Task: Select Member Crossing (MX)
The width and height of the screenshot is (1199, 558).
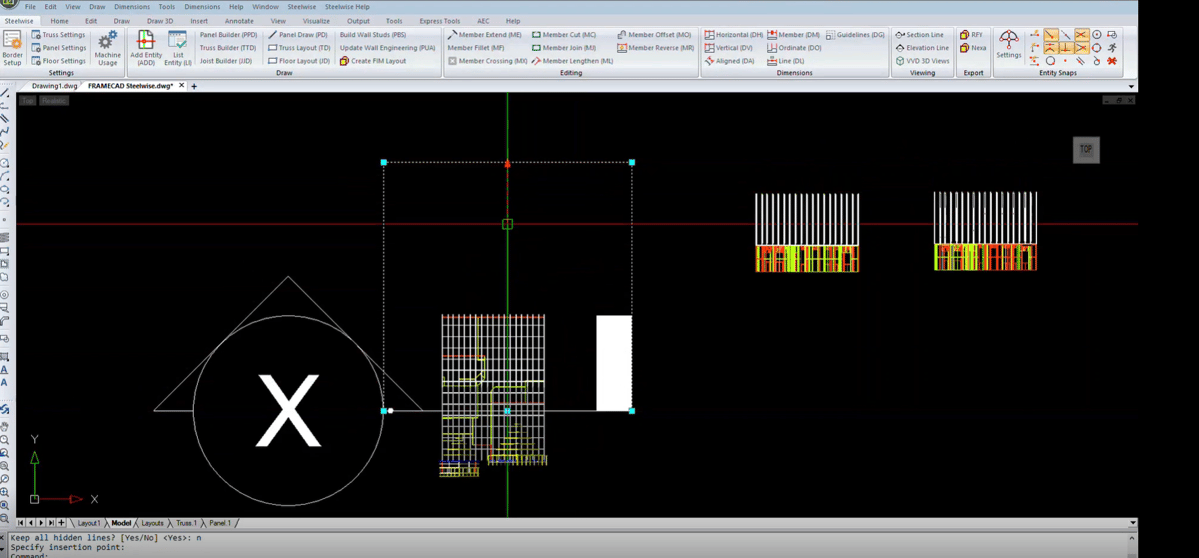Action: (x=488, y=60)
